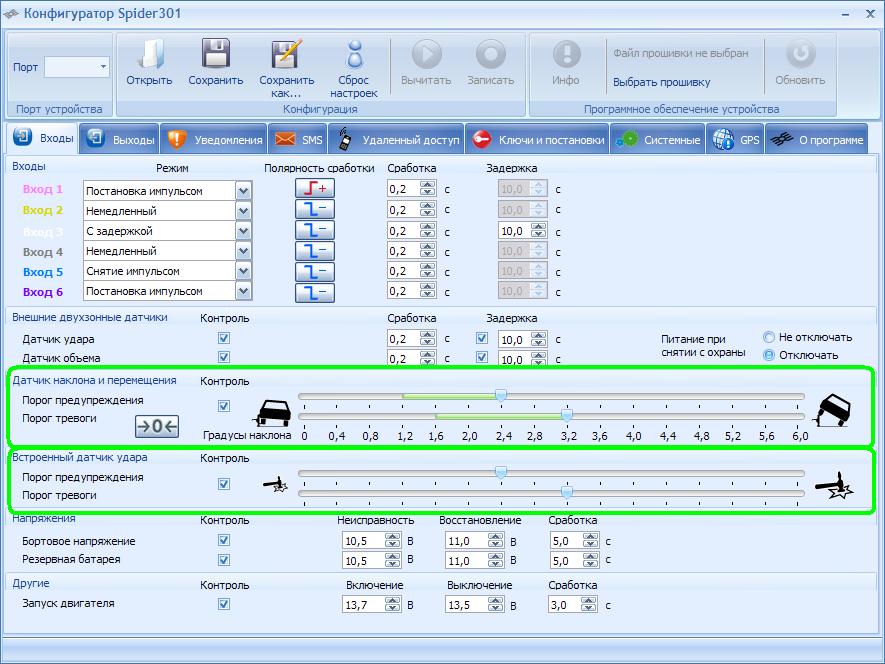Click the polarity icon for Вход 3

tap(314, 230)
